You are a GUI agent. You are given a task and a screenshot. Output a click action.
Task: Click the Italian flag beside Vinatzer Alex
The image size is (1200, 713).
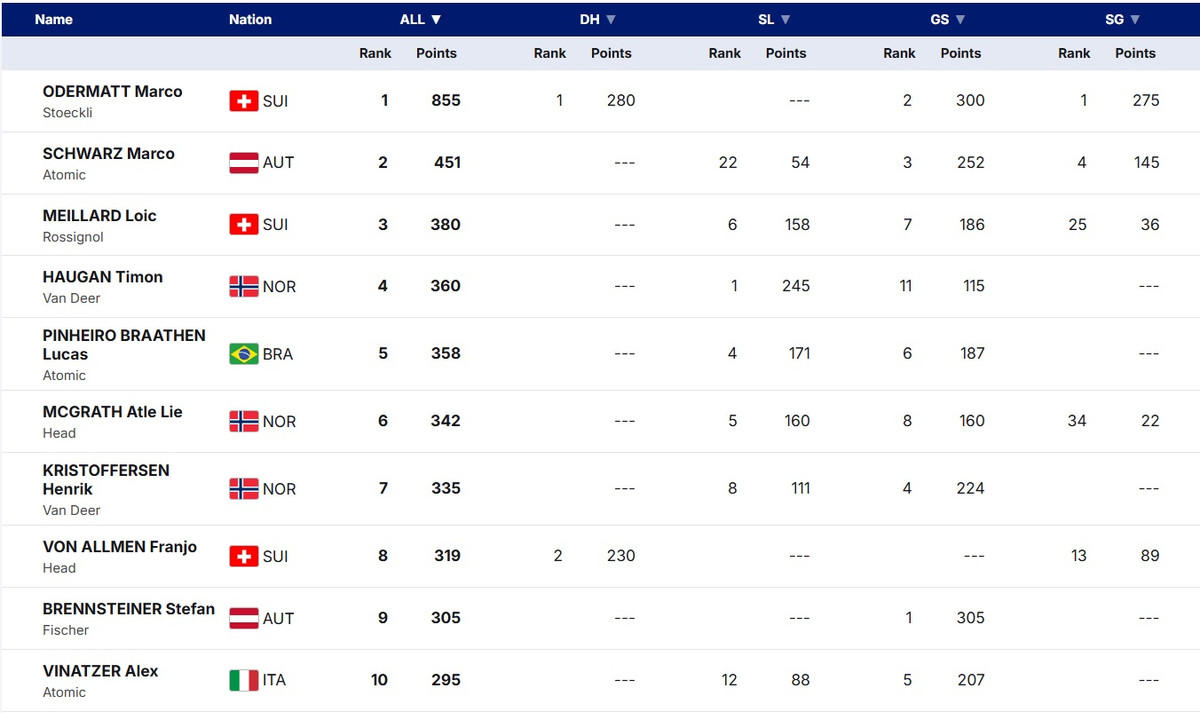244,680
